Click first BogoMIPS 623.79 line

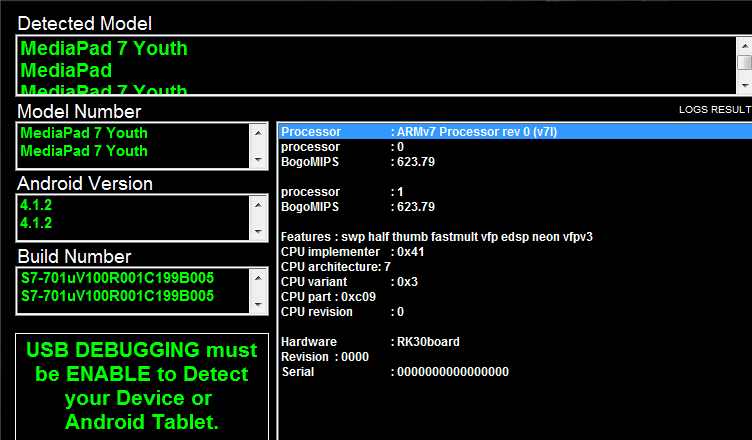coord(358,162)
